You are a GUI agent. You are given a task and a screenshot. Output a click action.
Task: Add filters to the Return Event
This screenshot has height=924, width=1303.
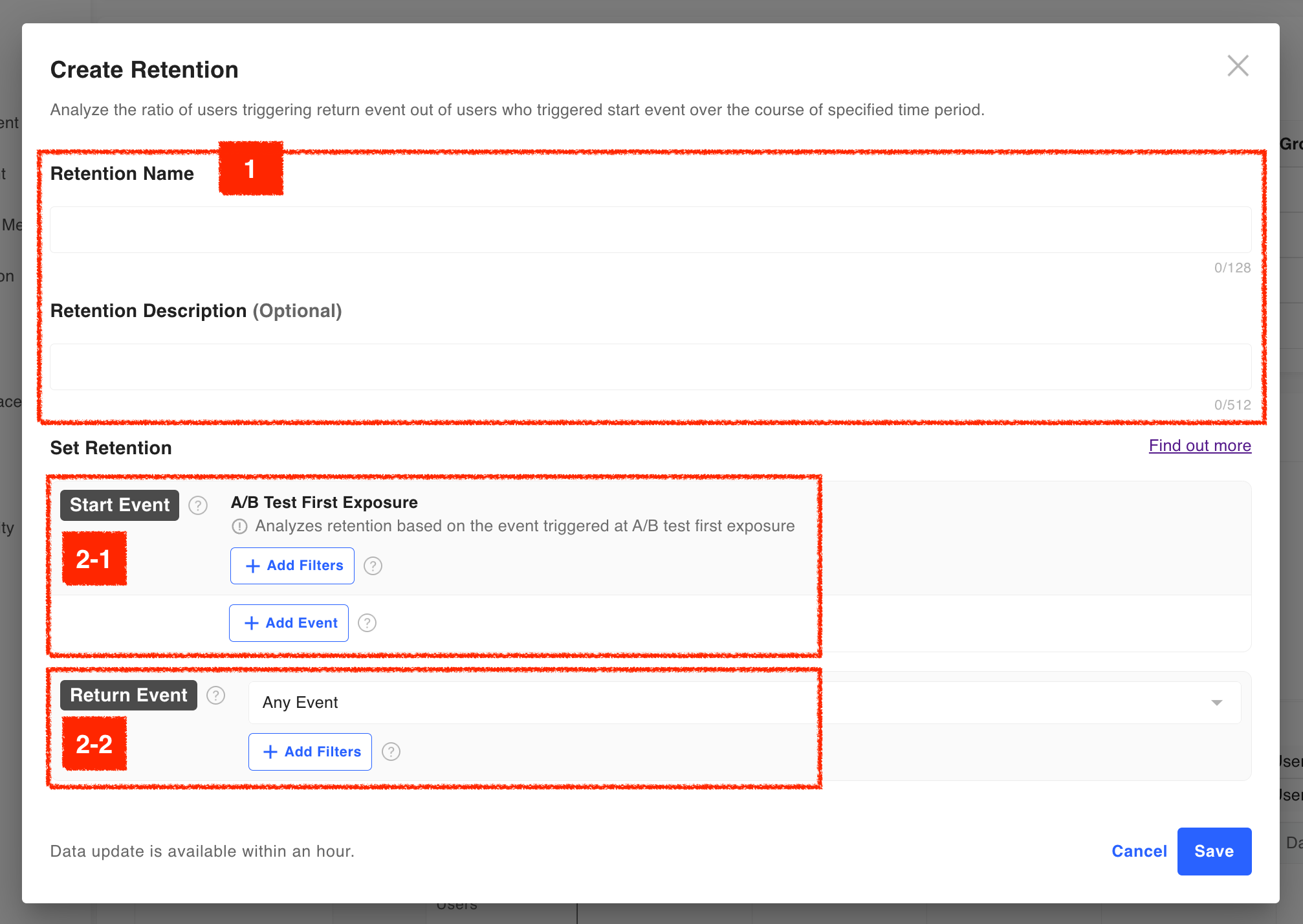pyautogui.click(x=310, y=752)
